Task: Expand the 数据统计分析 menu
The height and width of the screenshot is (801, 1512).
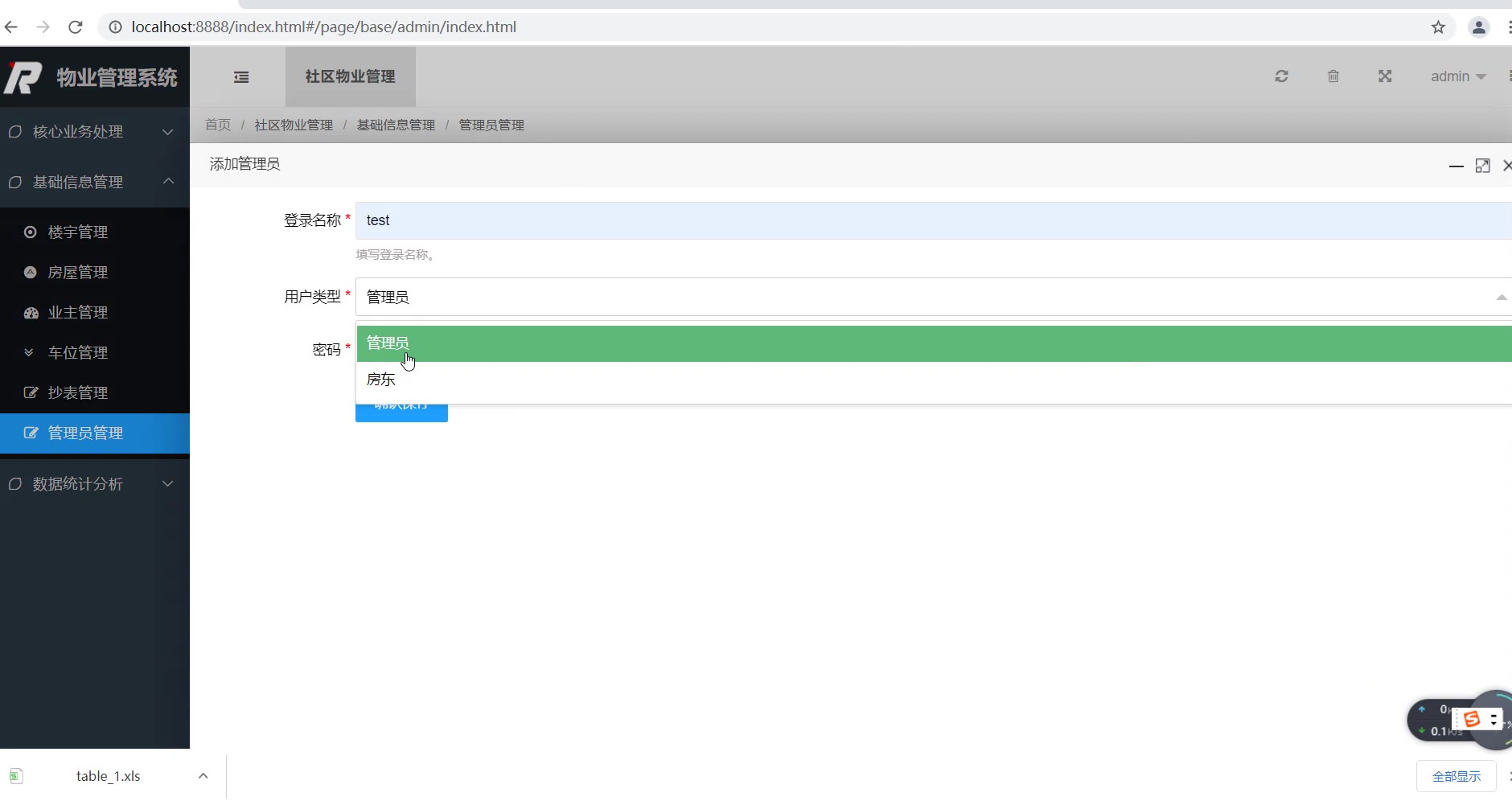Action: pyautogui.click(x=95, y=484)
